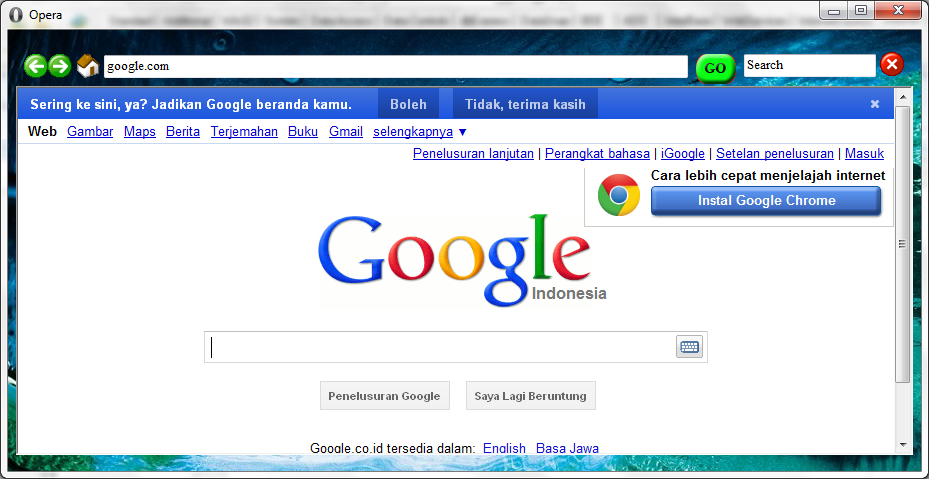The width and height of the screenshot is (929, 479).
Task: Decline with Tidak, terima kasih
Action: coord(525,104)
